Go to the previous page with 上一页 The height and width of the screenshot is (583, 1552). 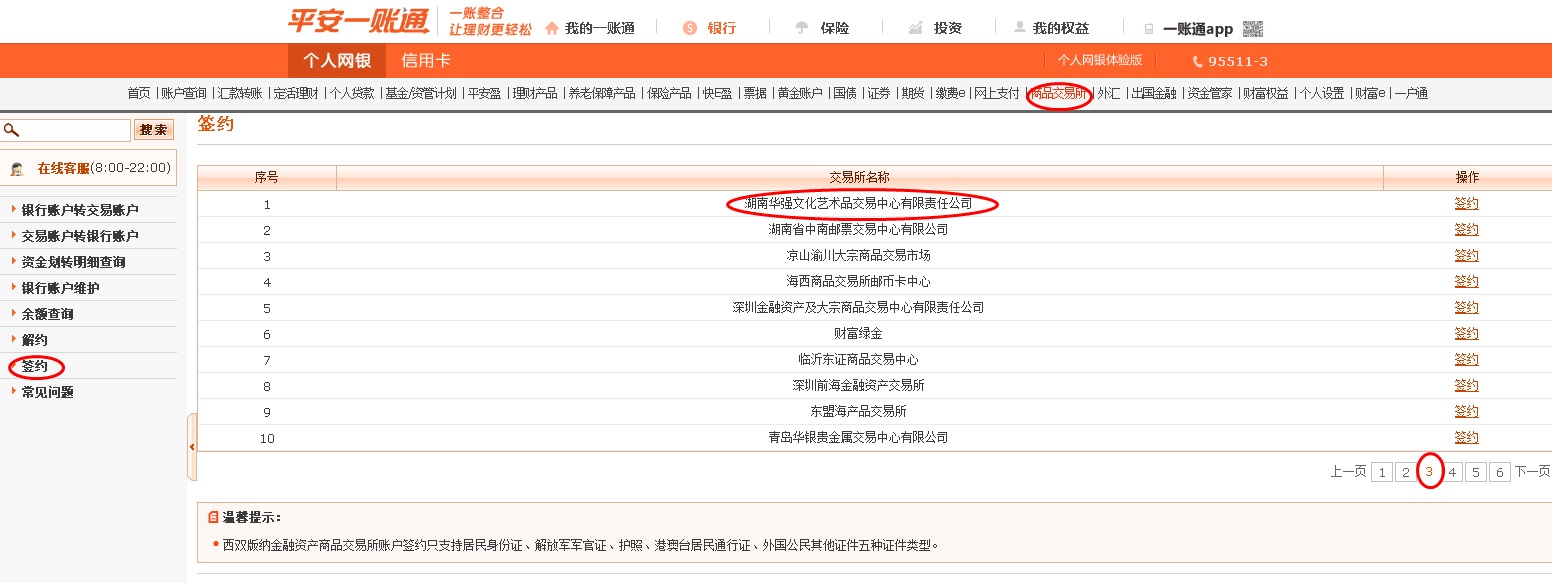tap(1348, 472)
